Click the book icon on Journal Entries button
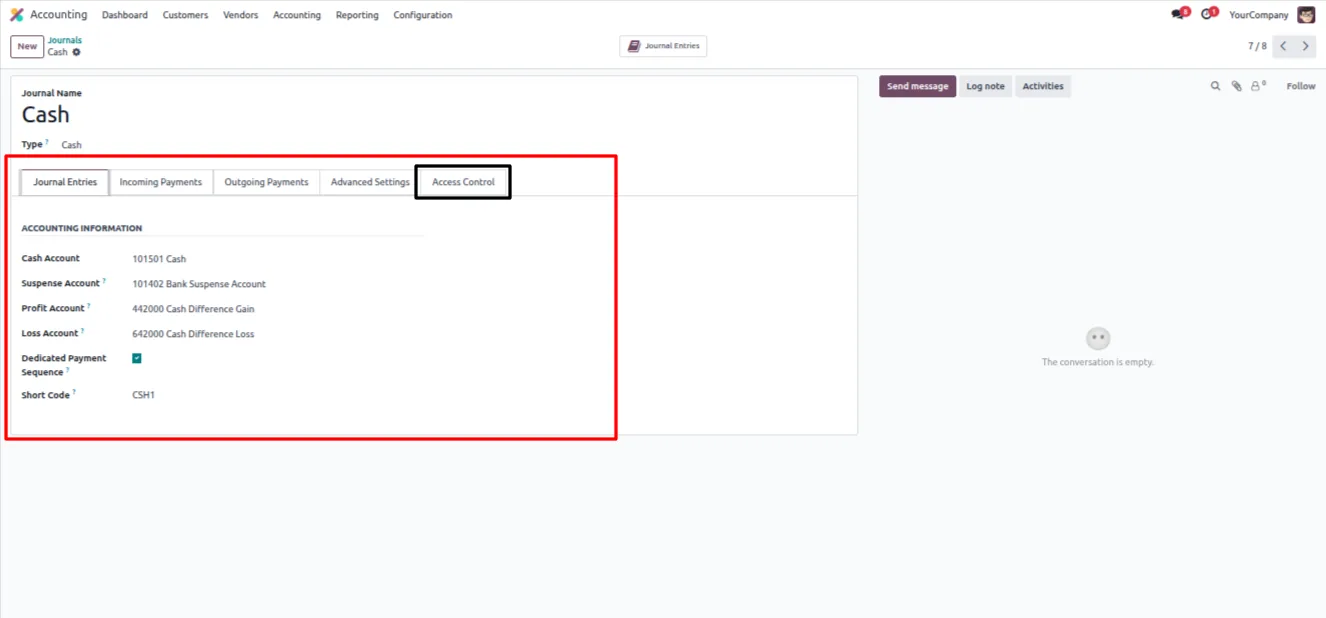 [x=634, y=46]
